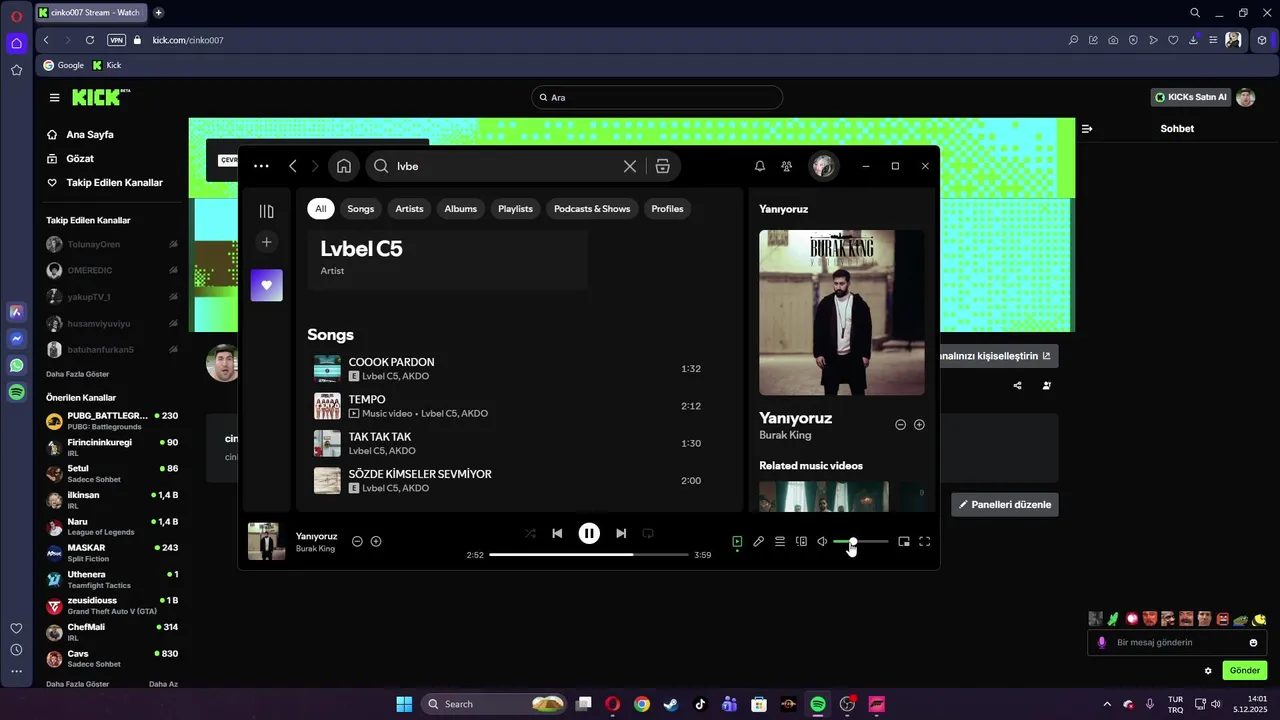This screenshot has height=720, width=1280.
Task: Clear the Spotify search field
Action: (x=630, y=166)
